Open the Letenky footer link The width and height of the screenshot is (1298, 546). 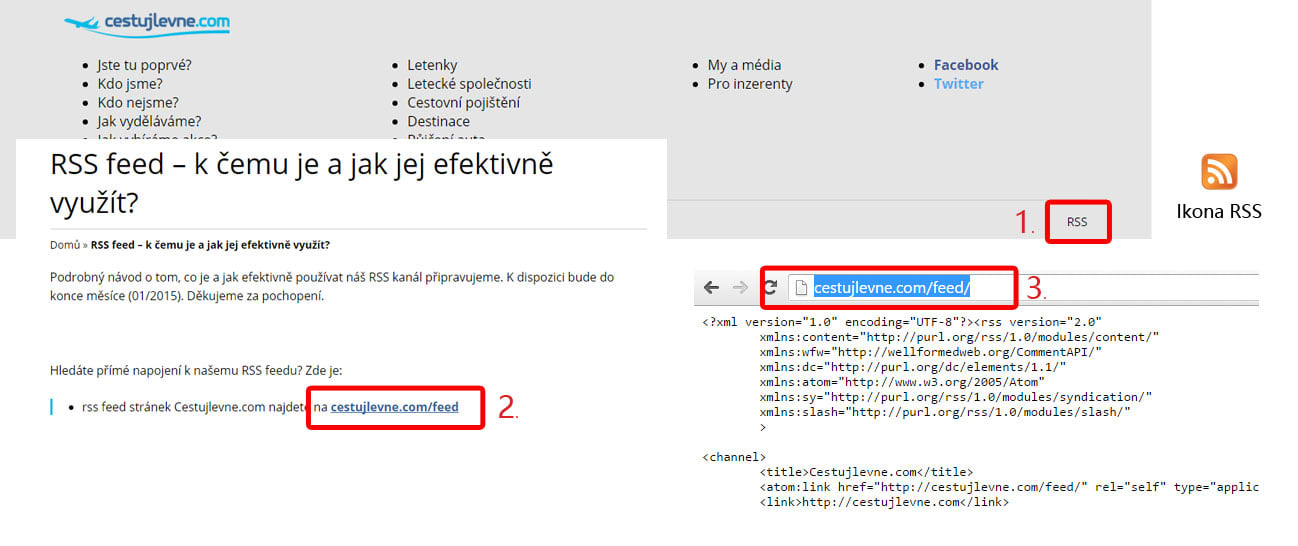(x=432, y=65)
